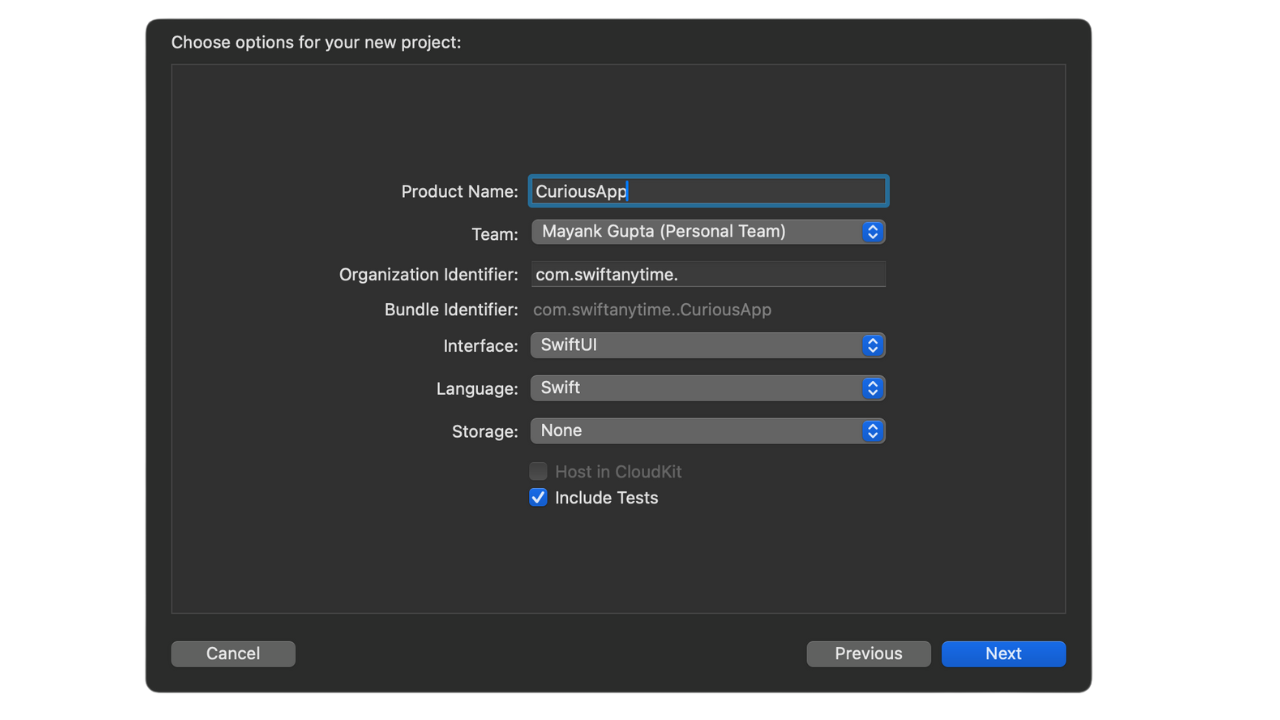This screenshot has height=720, width=1280.
Task: Click the Interface selector's blue chevron arrows
Action: [x=873, y=345]
